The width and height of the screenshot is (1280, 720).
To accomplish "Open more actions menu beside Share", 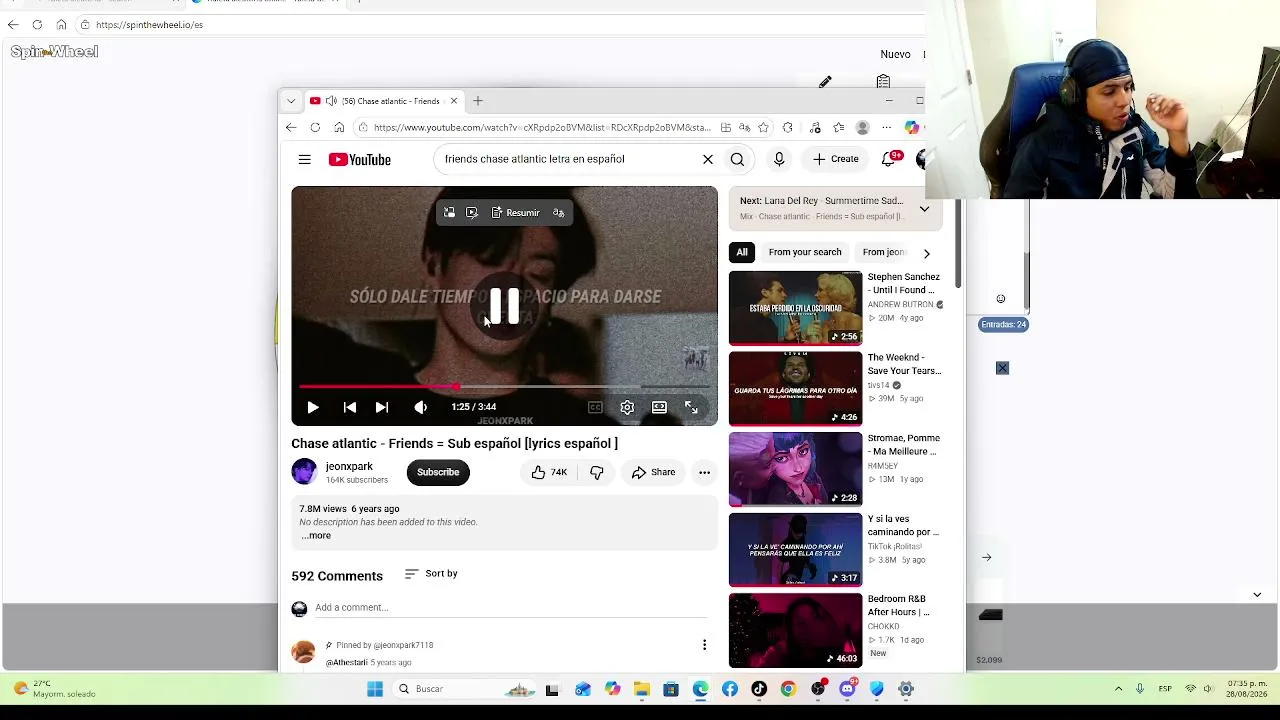I will click(704, 472).
